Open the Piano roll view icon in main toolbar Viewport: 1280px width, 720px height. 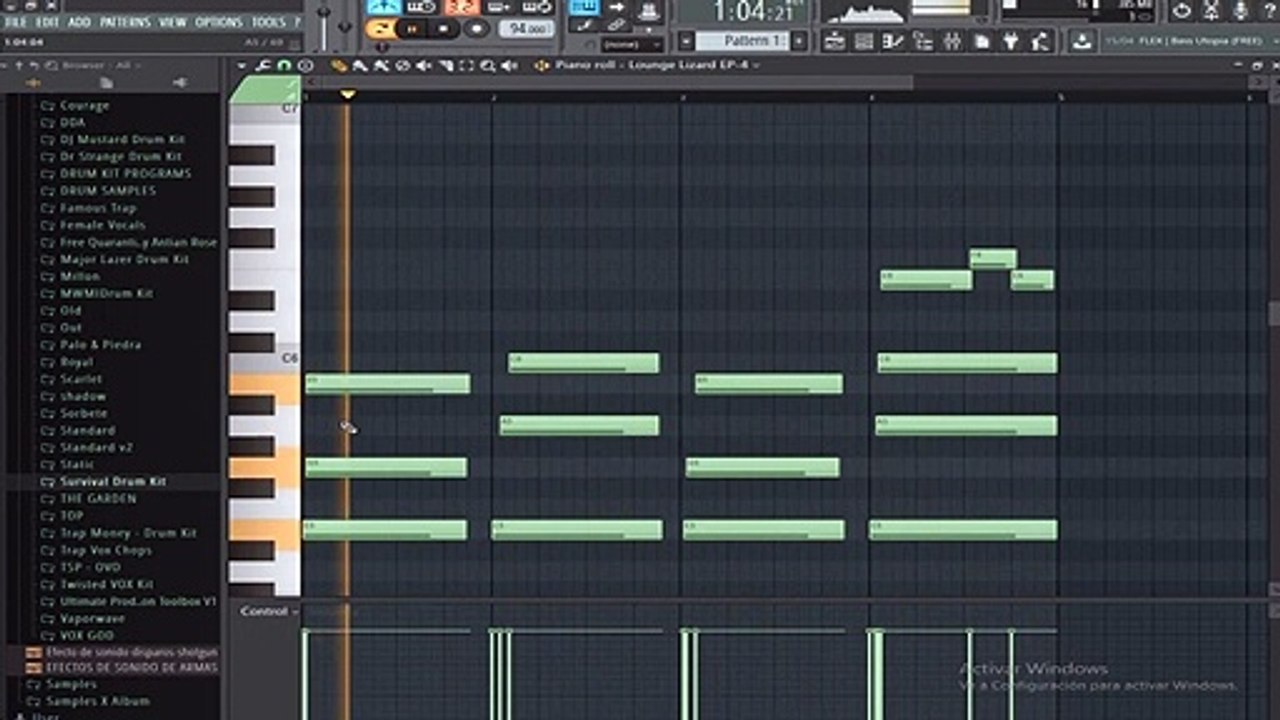click(x=892, y=41)
